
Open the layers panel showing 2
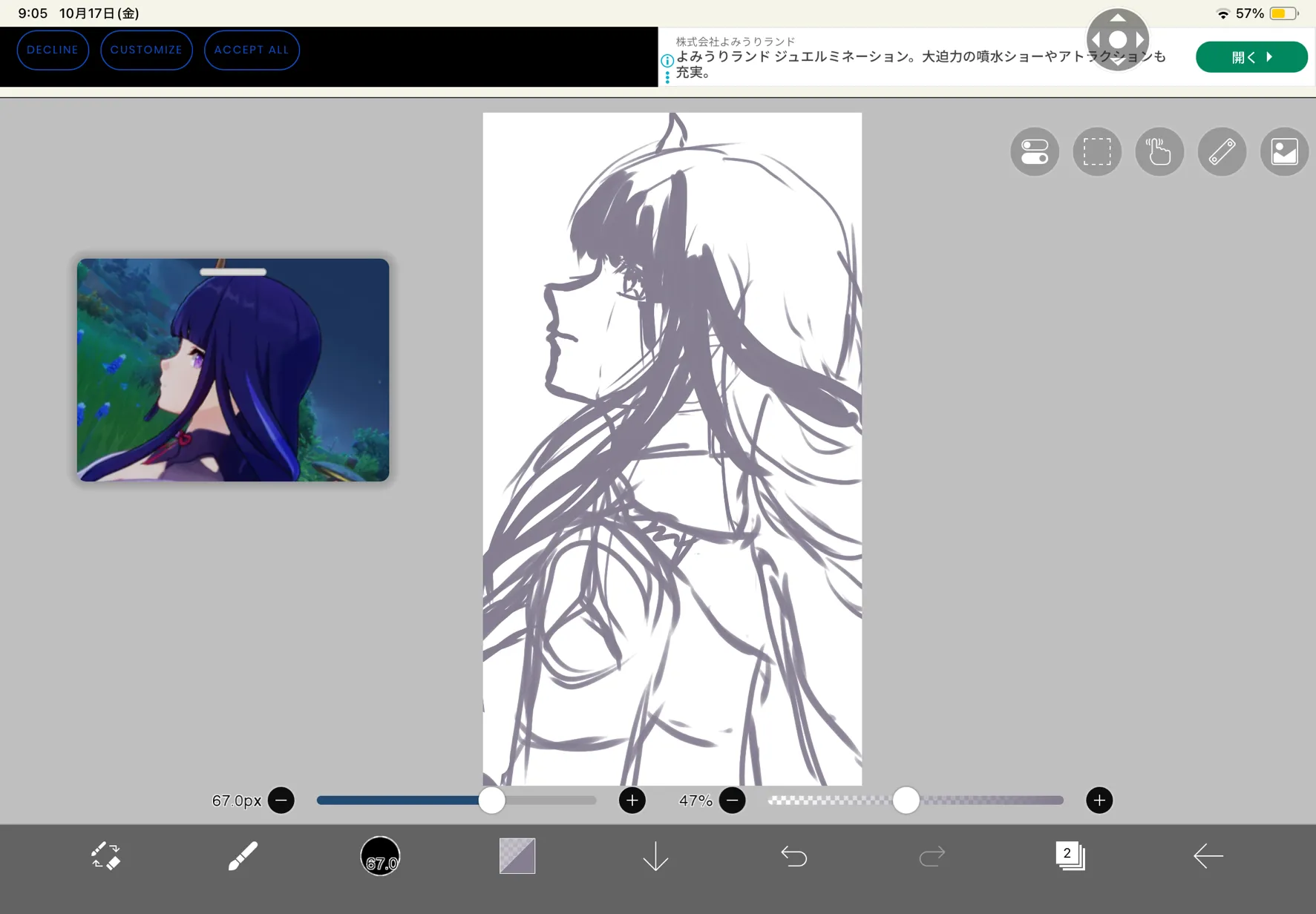click(x=1070, y=855)
